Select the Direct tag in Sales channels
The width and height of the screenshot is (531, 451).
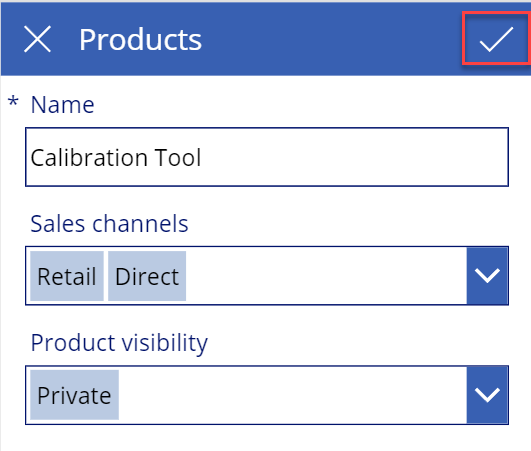tap(147, 276)
